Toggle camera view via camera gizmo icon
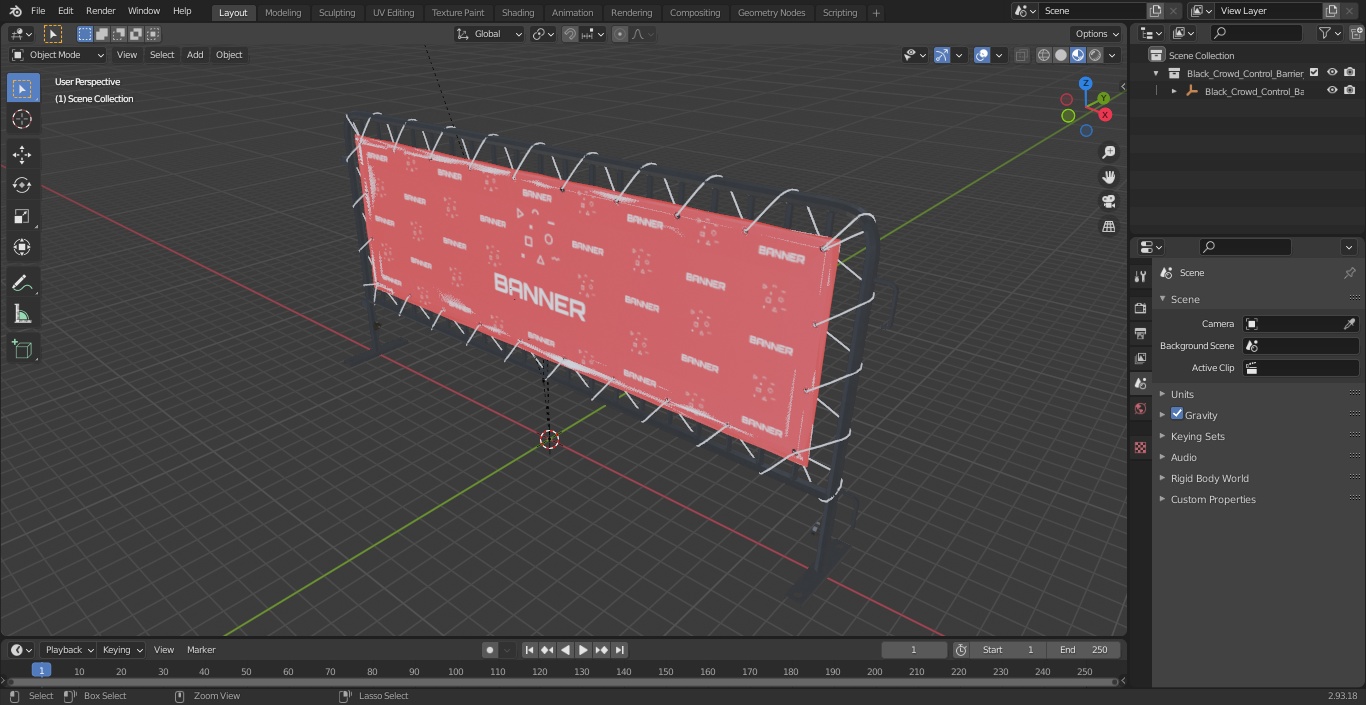This screenshot has height=705, width=1366. (1108, 202)
